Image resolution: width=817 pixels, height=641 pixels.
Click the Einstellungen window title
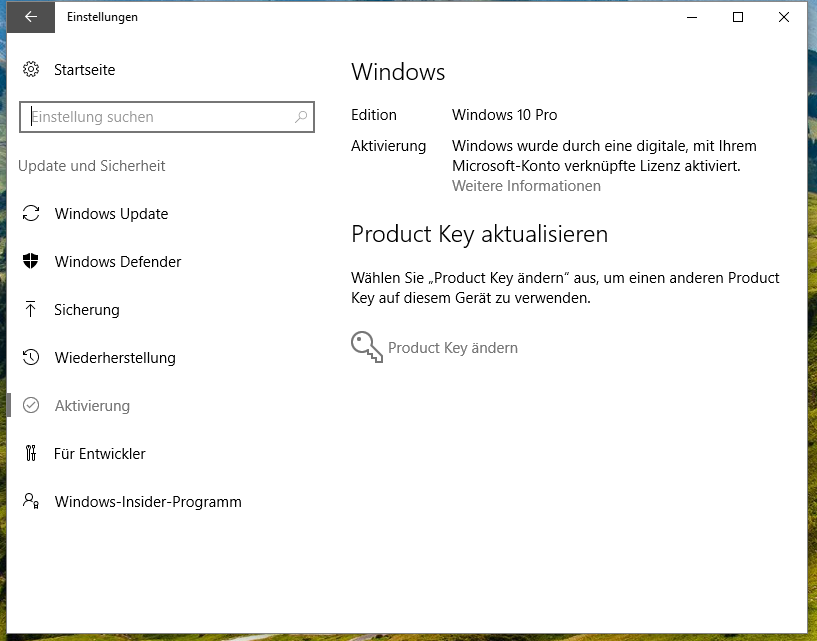pyautogui.click(x=102, y=17)
